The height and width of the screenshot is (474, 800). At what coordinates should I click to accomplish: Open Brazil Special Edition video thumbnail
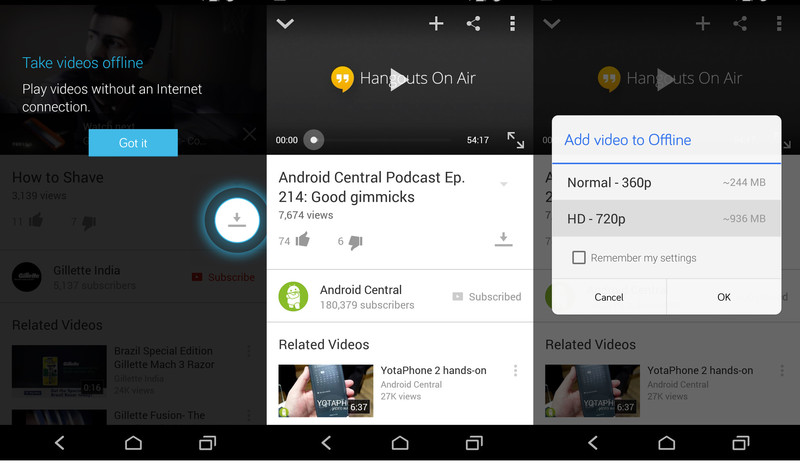click(59, 371)
